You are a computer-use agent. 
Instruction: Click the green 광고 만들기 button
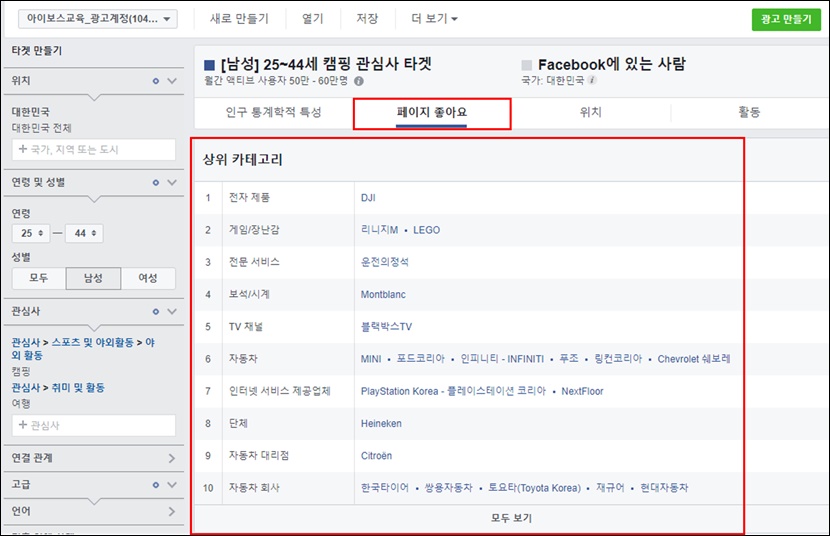pos(786,20)
